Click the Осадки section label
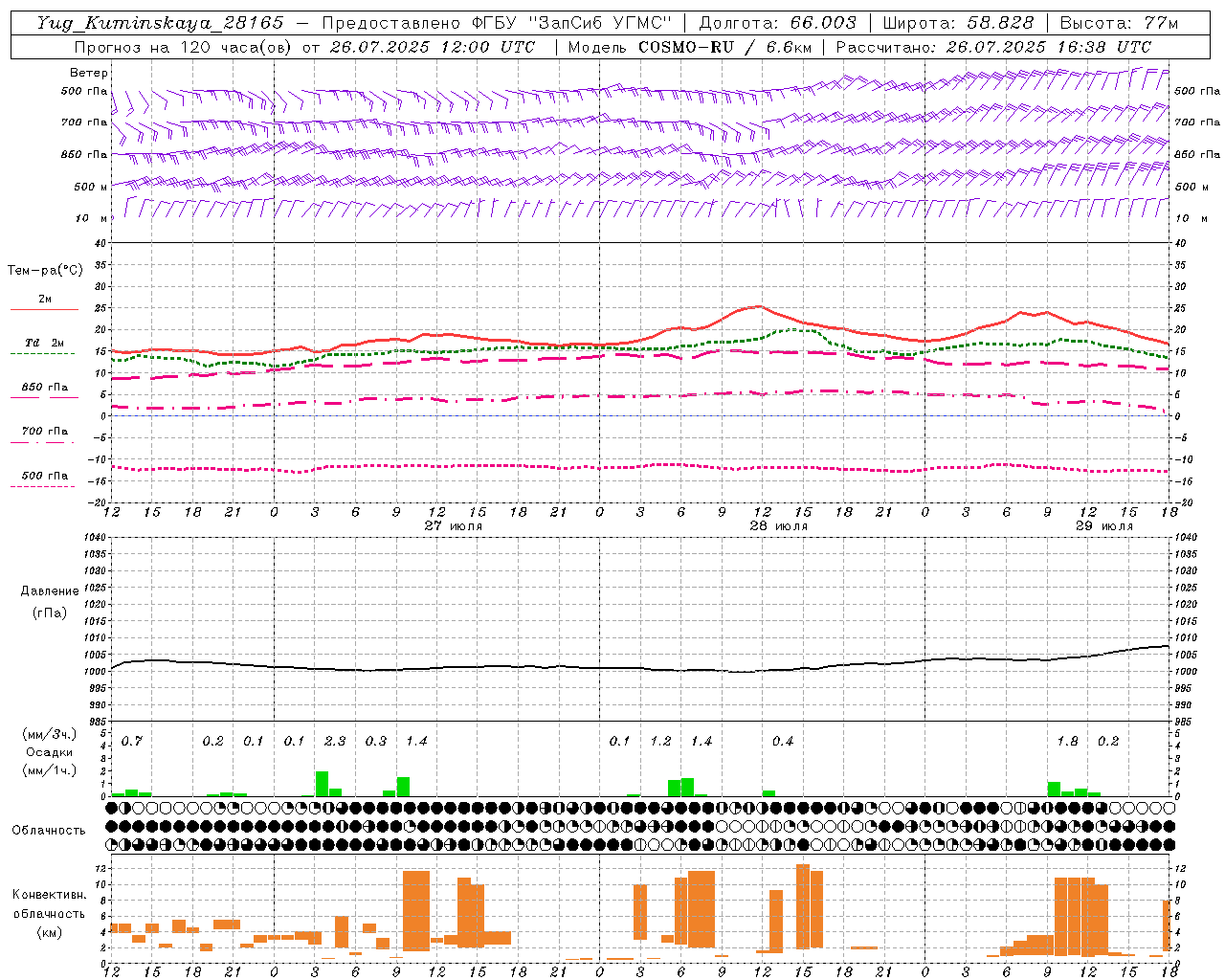The height and width of the screenshot is (980, 1225). 50,752
